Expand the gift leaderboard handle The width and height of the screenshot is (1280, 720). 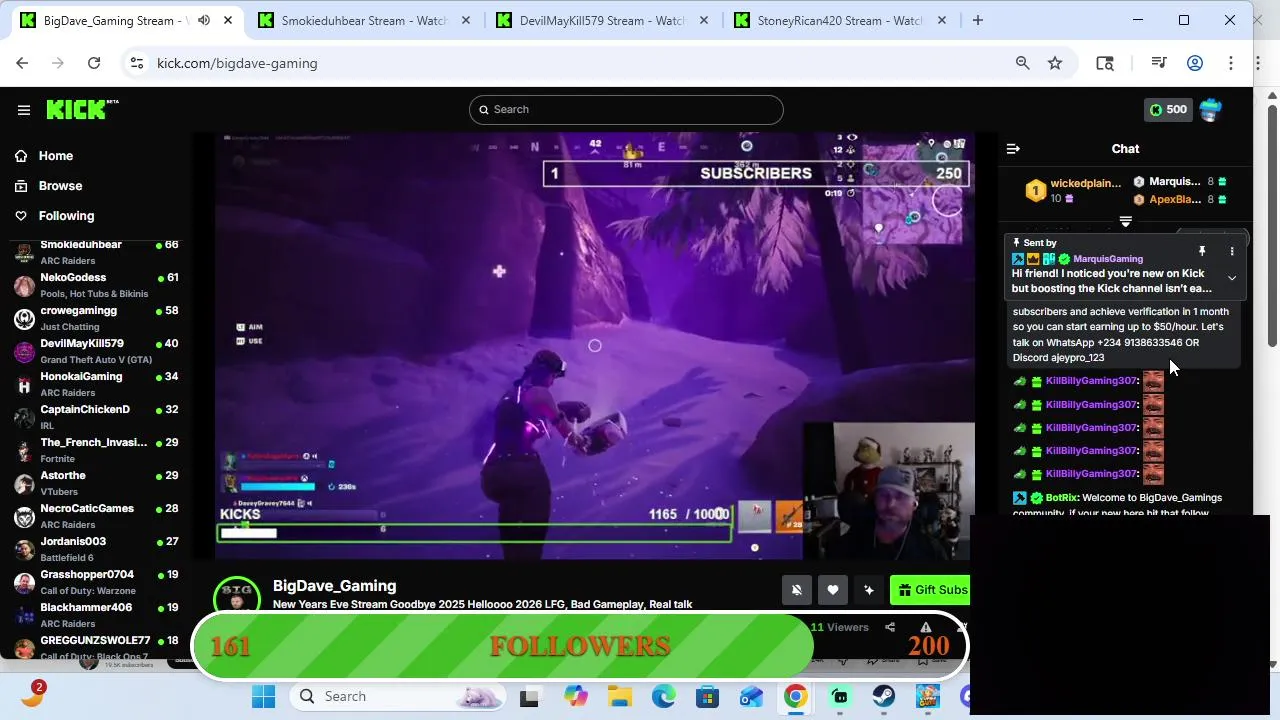(1125, 222)
